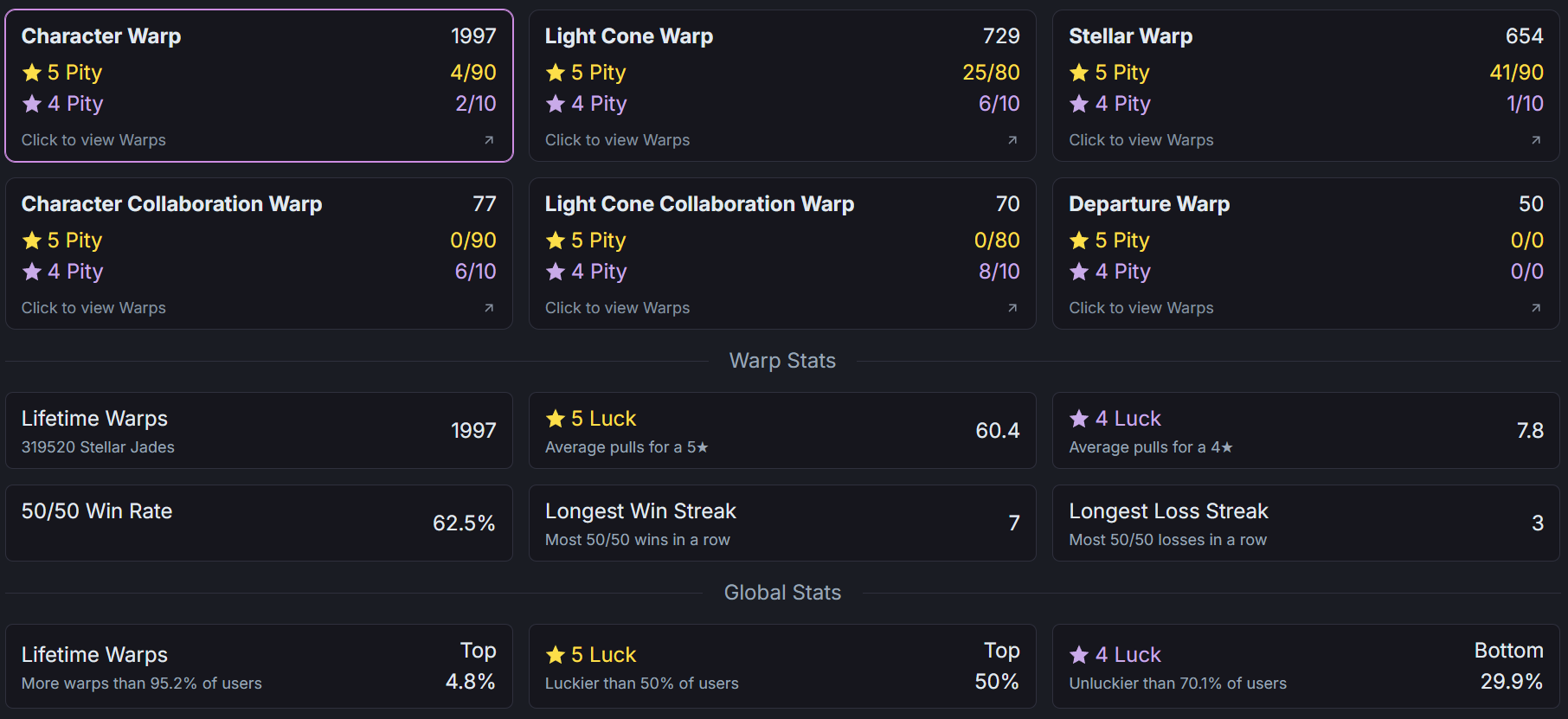This screenshot has width=1568, height=719.
Task: Select the Stellar Warp banner title
Action: pyautogui.click(x=1130, y=36)
